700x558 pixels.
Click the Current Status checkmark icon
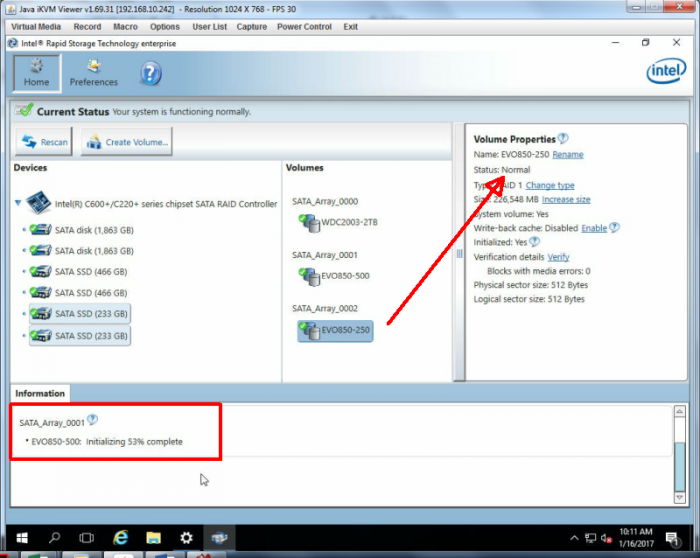click(24, 110)
